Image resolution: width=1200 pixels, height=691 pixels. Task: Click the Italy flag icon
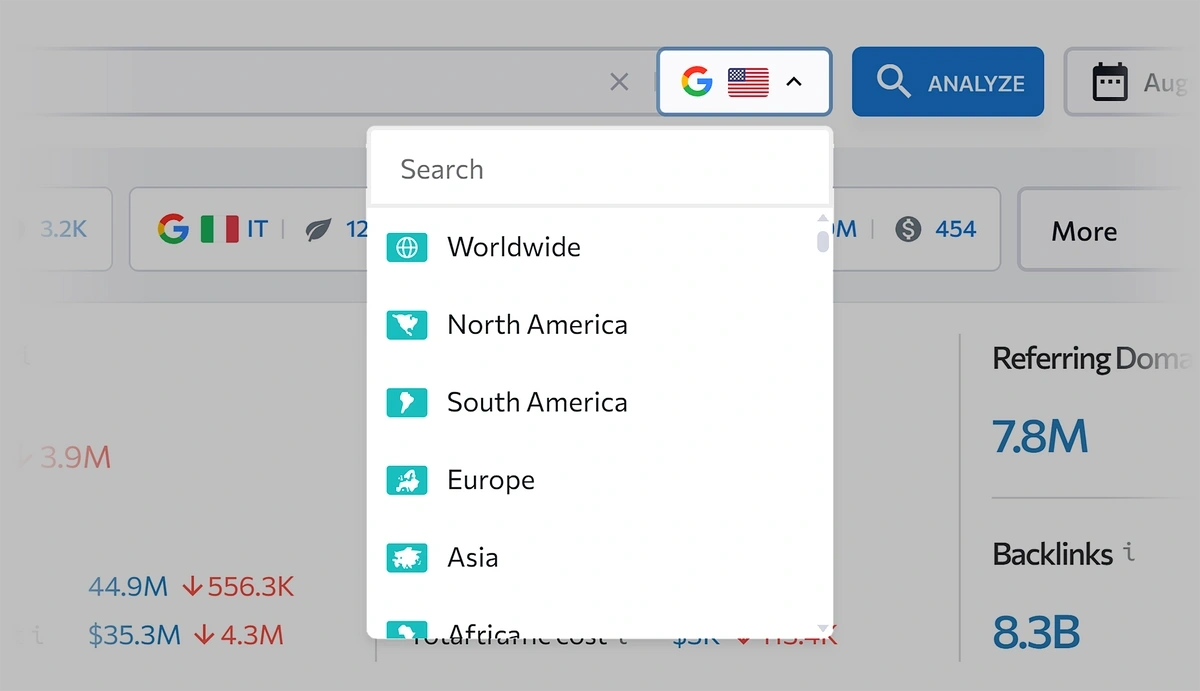tap(219, 230)
